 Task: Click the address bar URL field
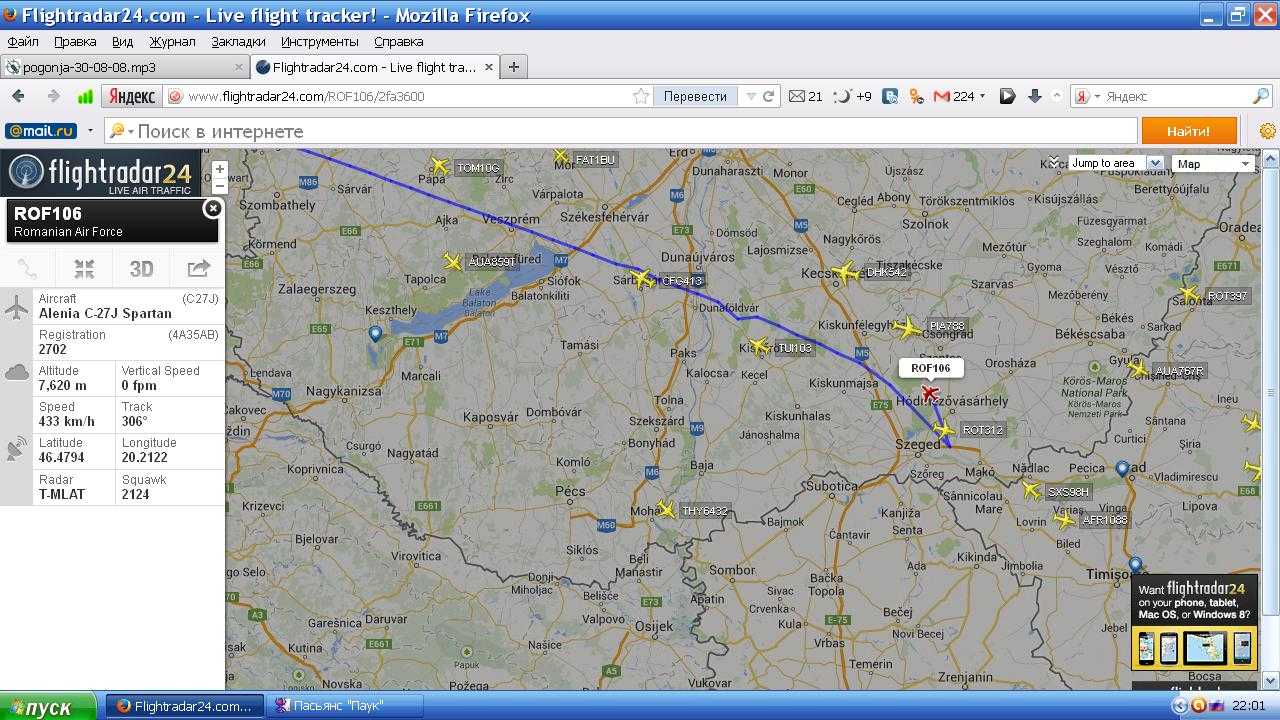click(x=400, y=96)
